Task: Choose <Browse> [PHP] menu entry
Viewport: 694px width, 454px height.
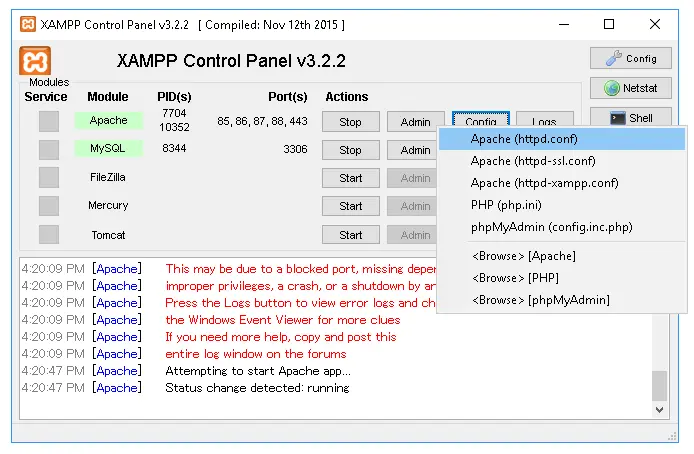Action: coord(562,278)
